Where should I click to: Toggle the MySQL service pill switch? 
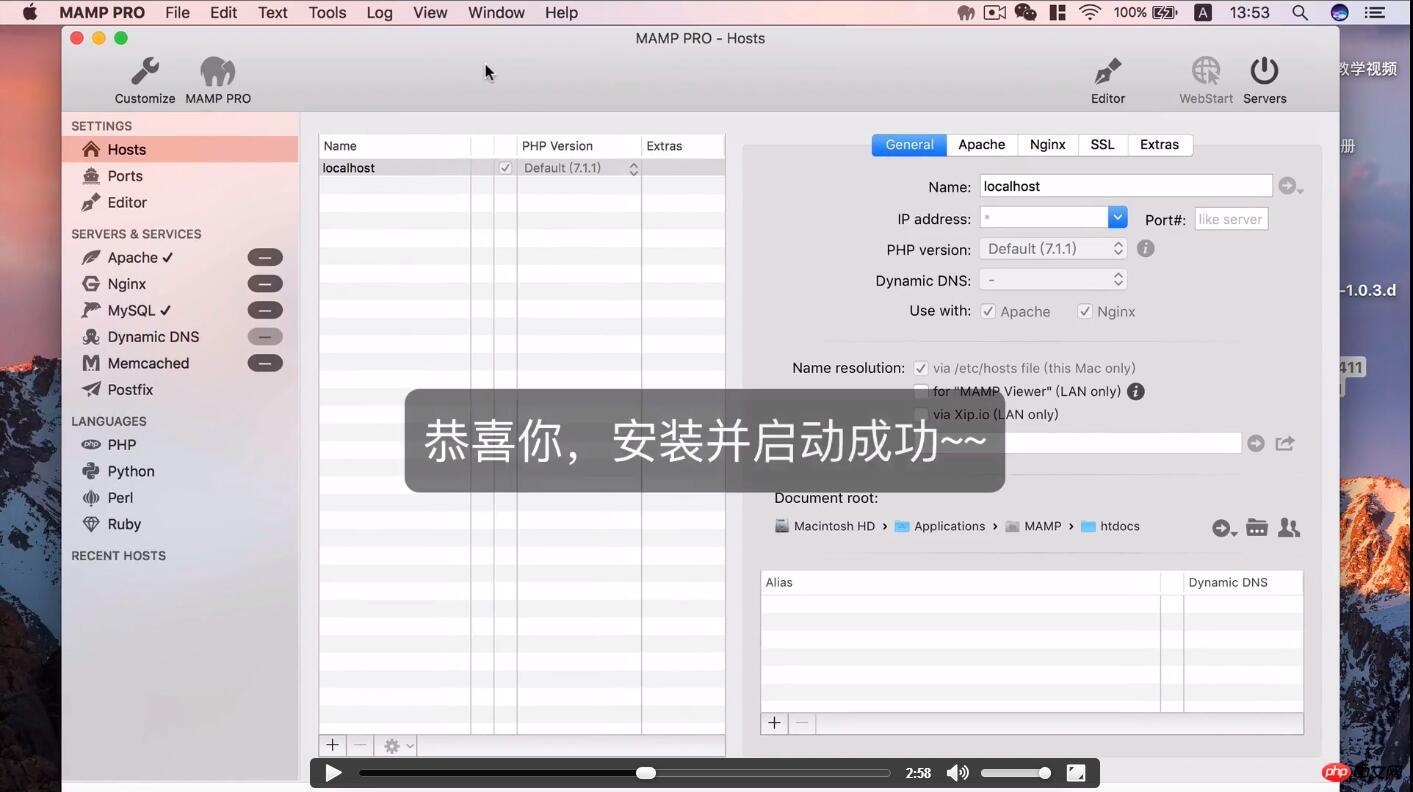click(x=265, y=310)
